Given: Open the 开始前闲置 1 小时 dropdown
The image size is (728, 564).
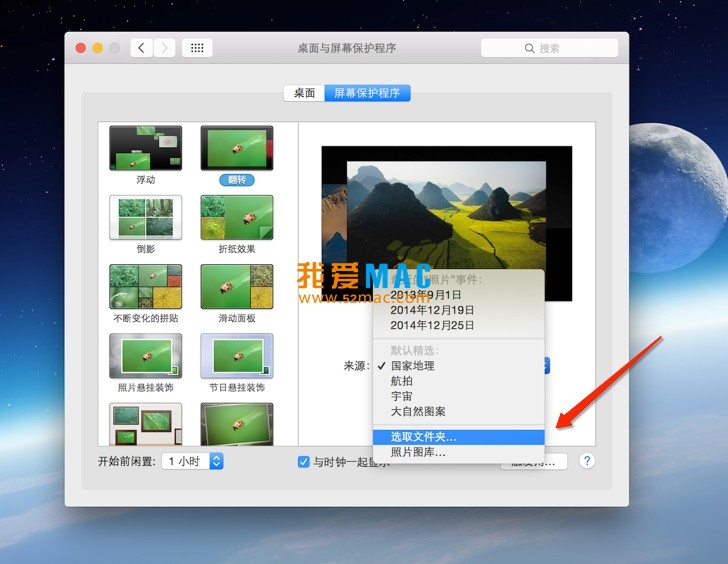Looking at the screenshot, I should click(192, 461).
